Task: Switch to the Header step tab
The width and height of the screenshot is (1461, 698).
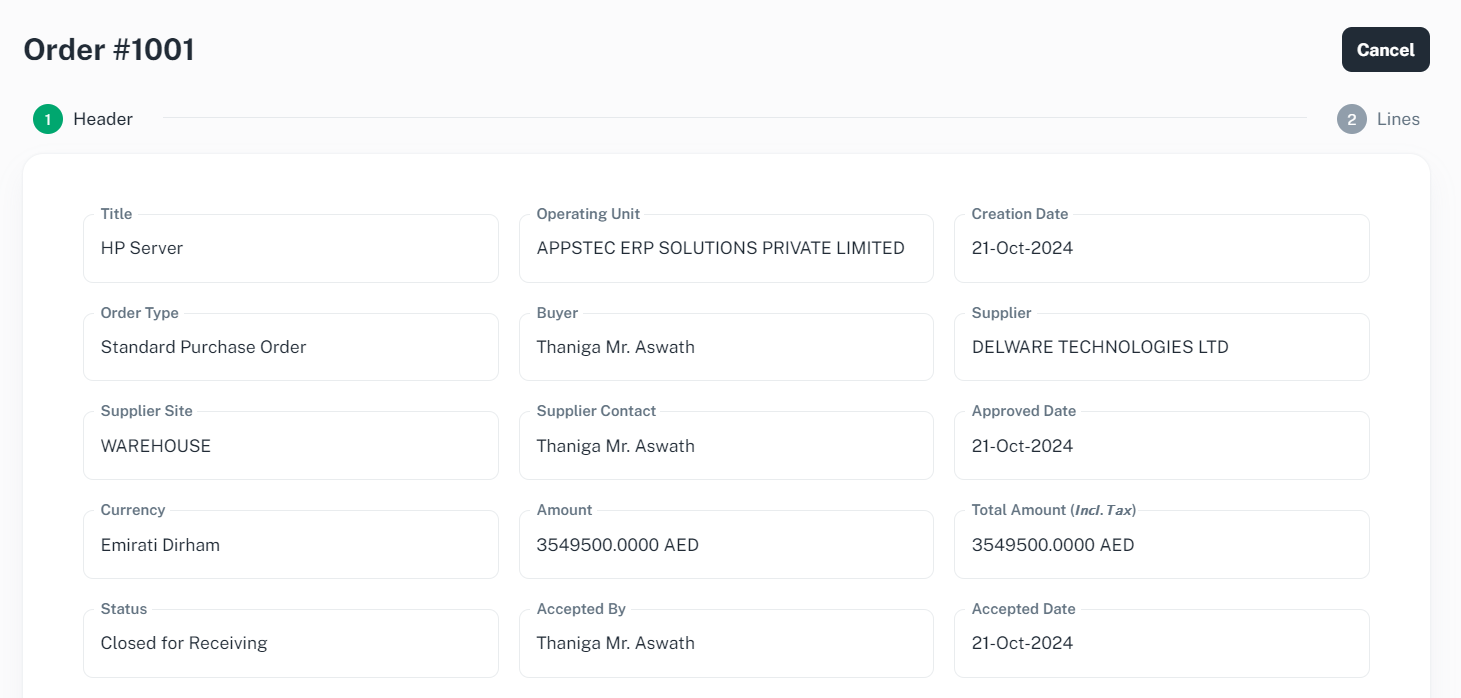Action: [102, 119]
